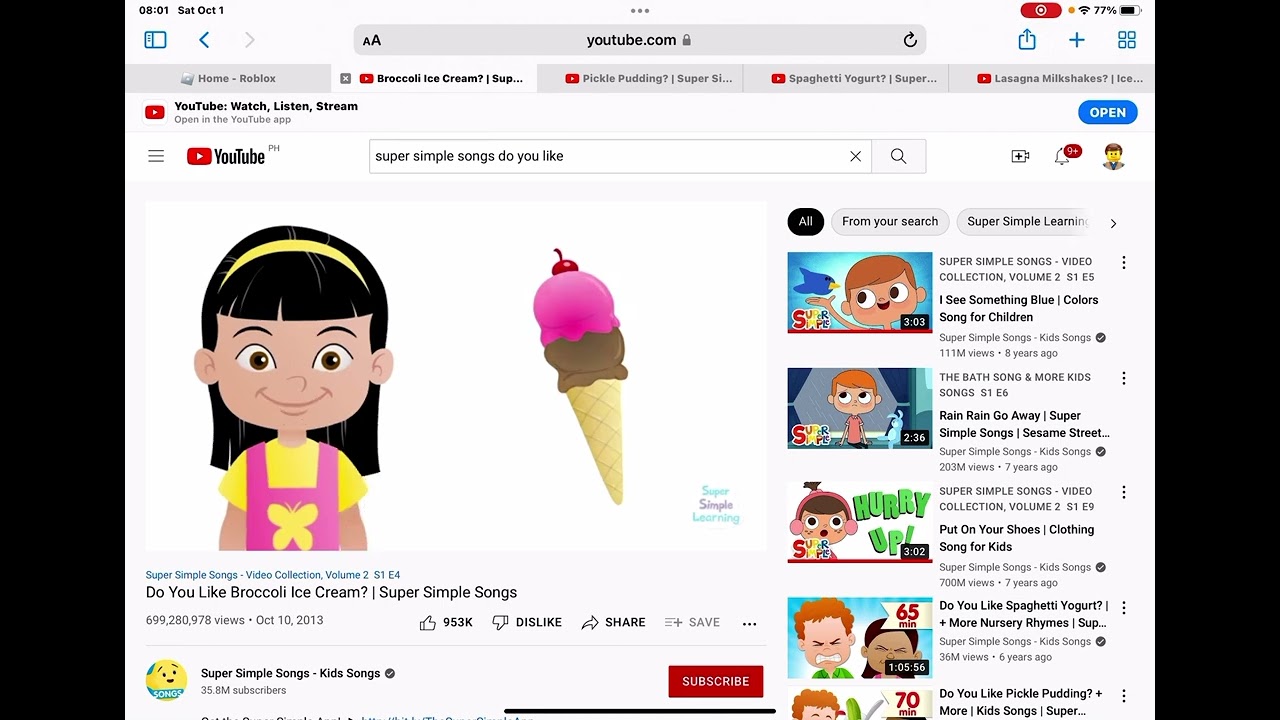1280x720 pixels.
Task: Open Rain Rain Go Away thumbnail
Action: click(860, 408)
